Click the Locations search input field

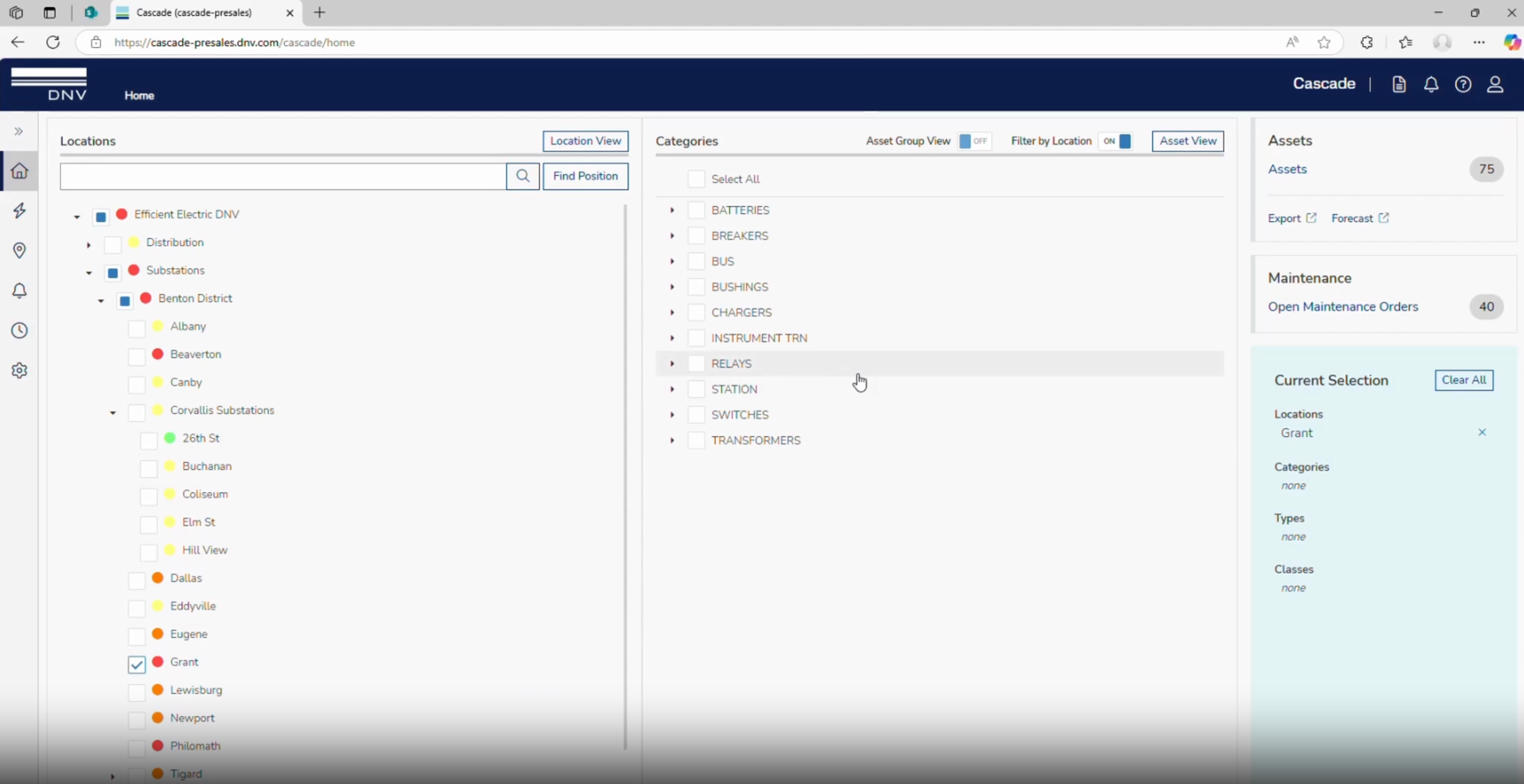pos(283,176)
